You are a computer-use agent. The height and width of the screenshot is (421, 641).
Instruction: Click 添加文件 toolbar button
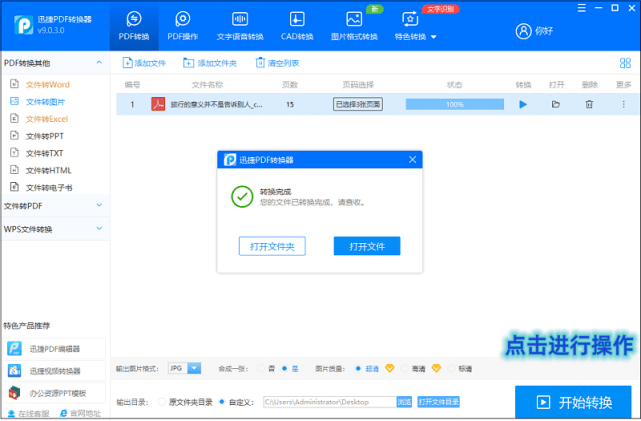[144, 63]
